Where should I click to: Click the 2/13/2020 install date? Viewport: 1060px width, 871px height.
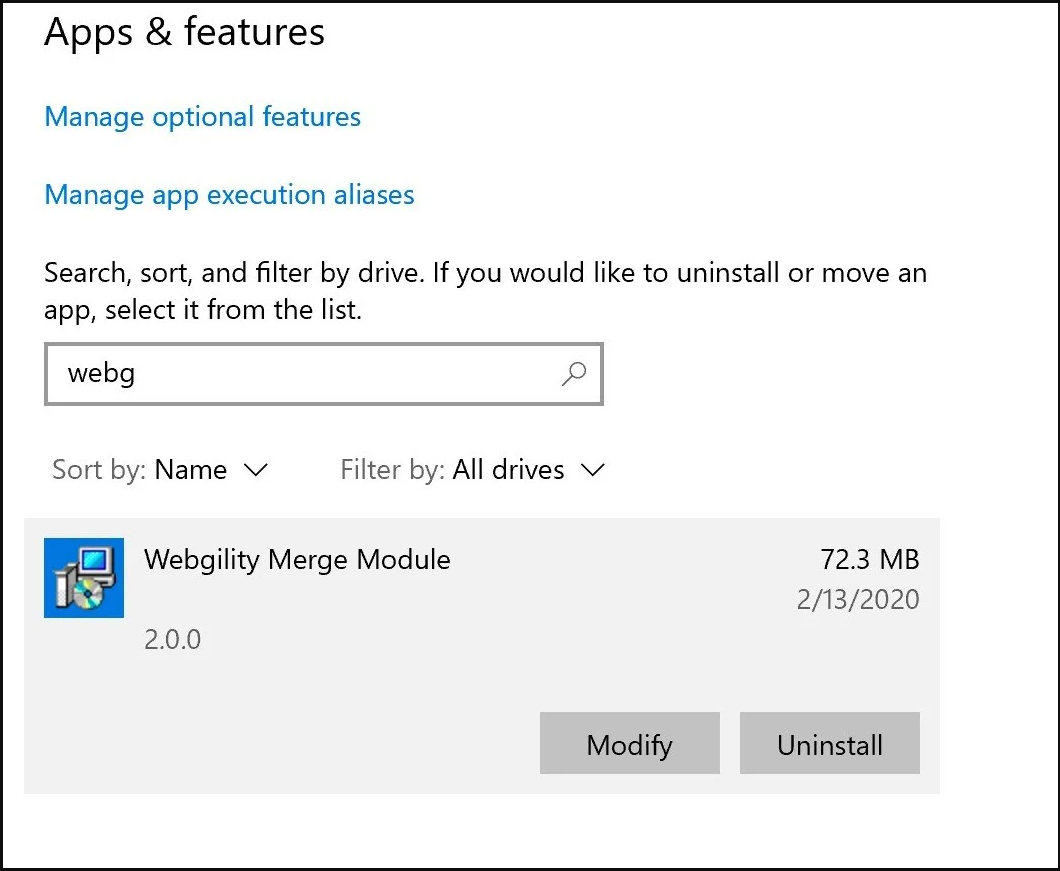(x=858, y=599)
